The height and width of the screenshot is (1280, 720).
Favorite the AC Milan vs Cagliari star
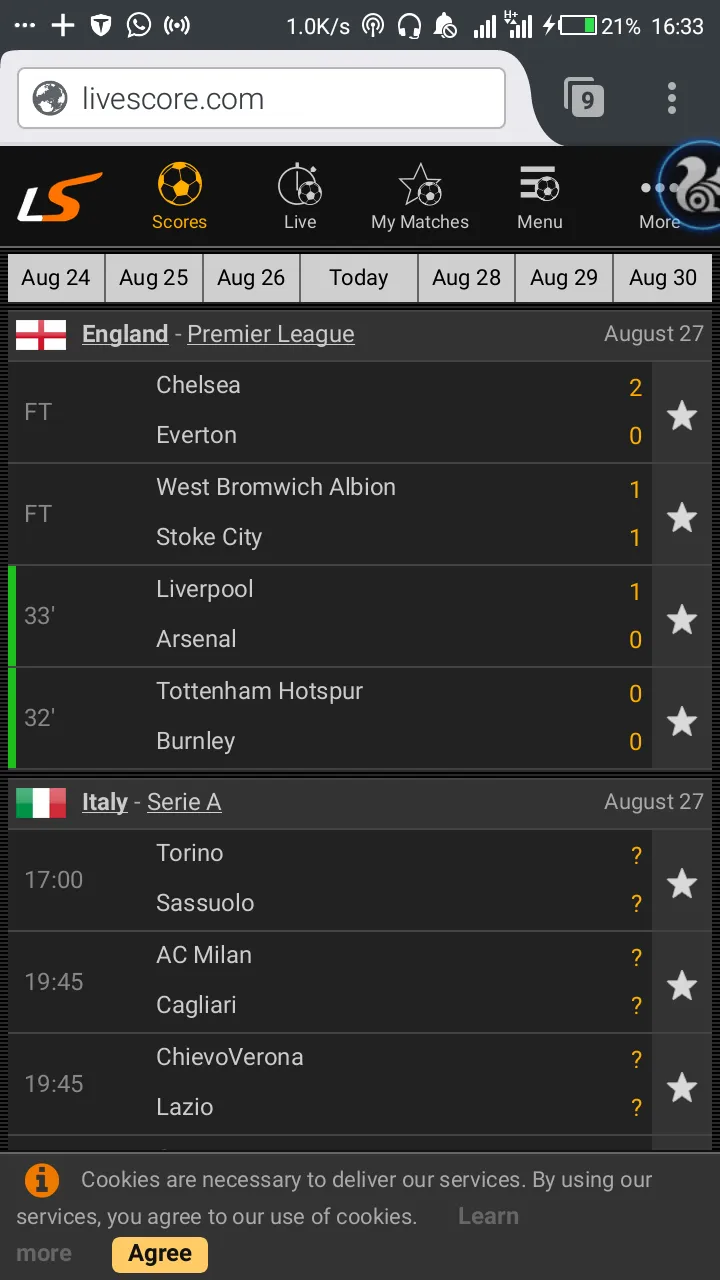(x=682, y=984)
